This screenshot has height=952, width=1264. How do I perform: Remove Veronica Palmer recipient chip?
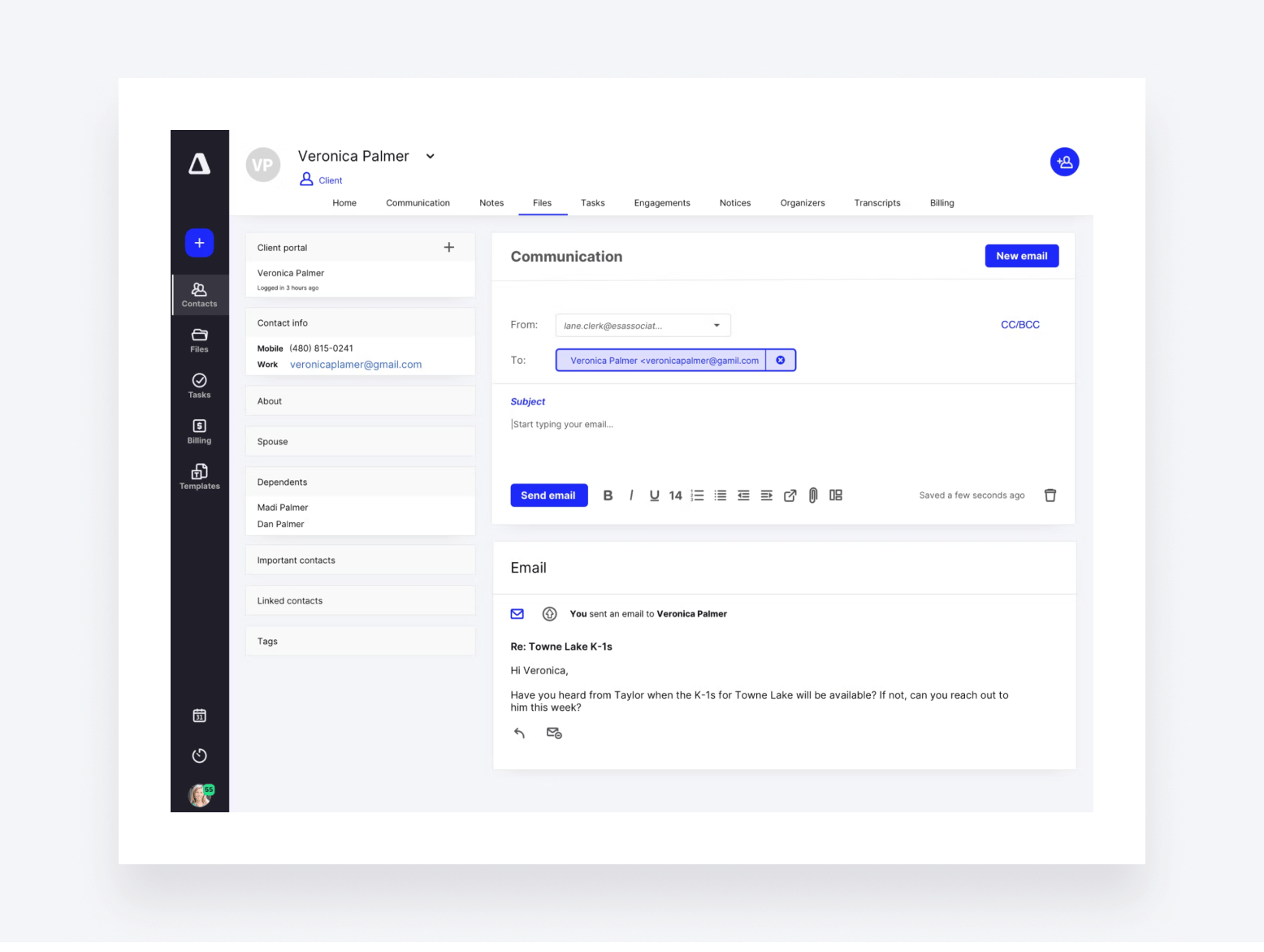tap(780, 361)
